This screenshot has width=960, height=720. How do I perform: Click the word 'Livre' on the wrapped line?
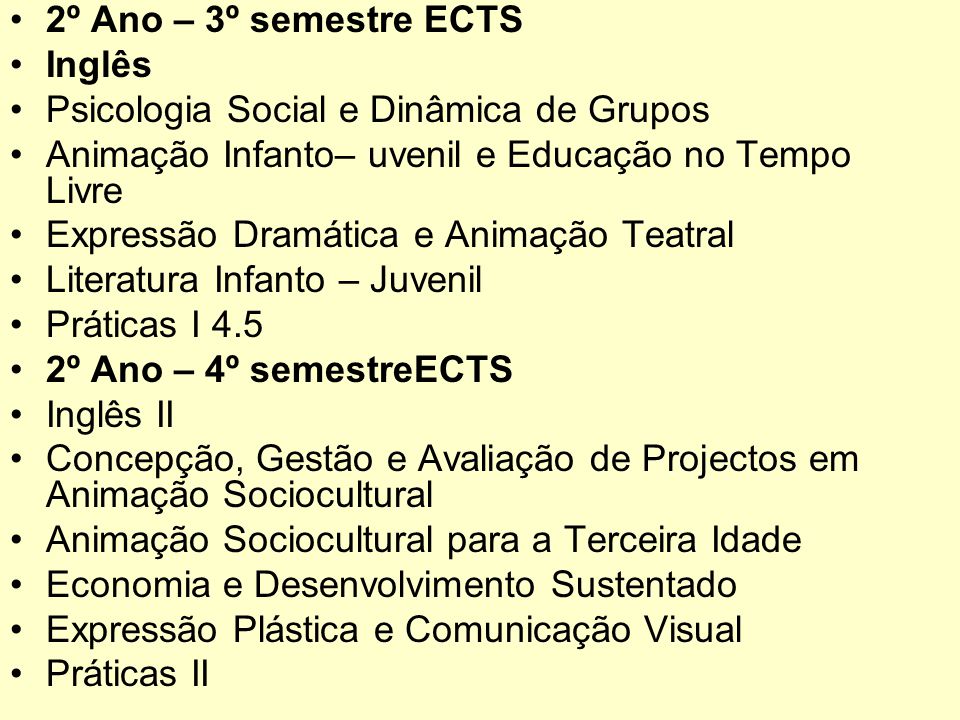coord(84,190)
